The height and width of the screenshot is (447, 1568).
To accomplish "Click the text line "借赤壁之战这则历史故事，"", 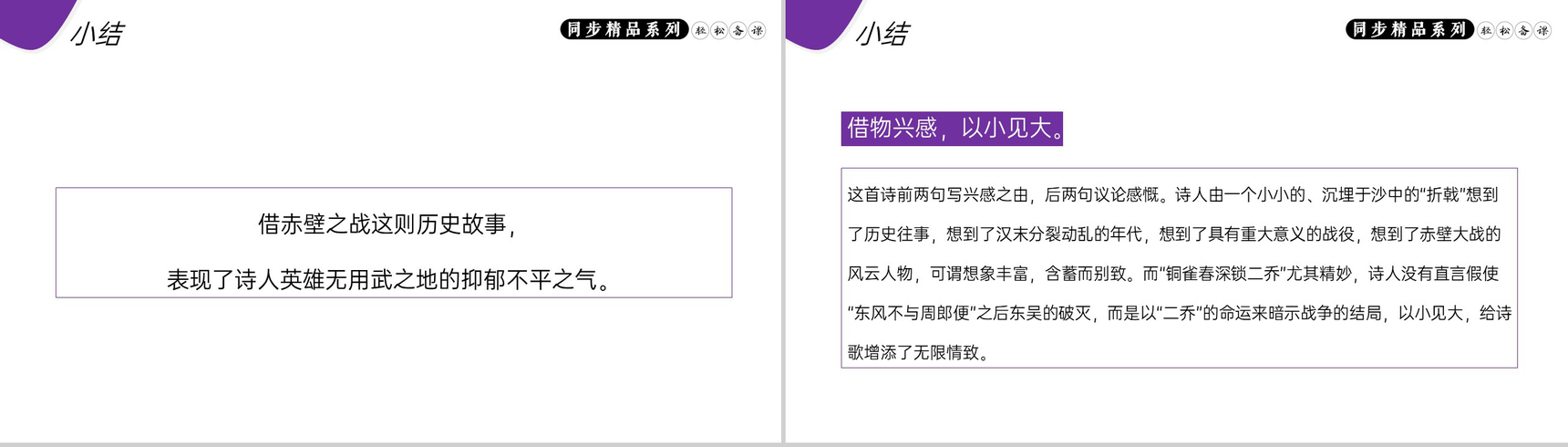I will [x=388, y=224].
